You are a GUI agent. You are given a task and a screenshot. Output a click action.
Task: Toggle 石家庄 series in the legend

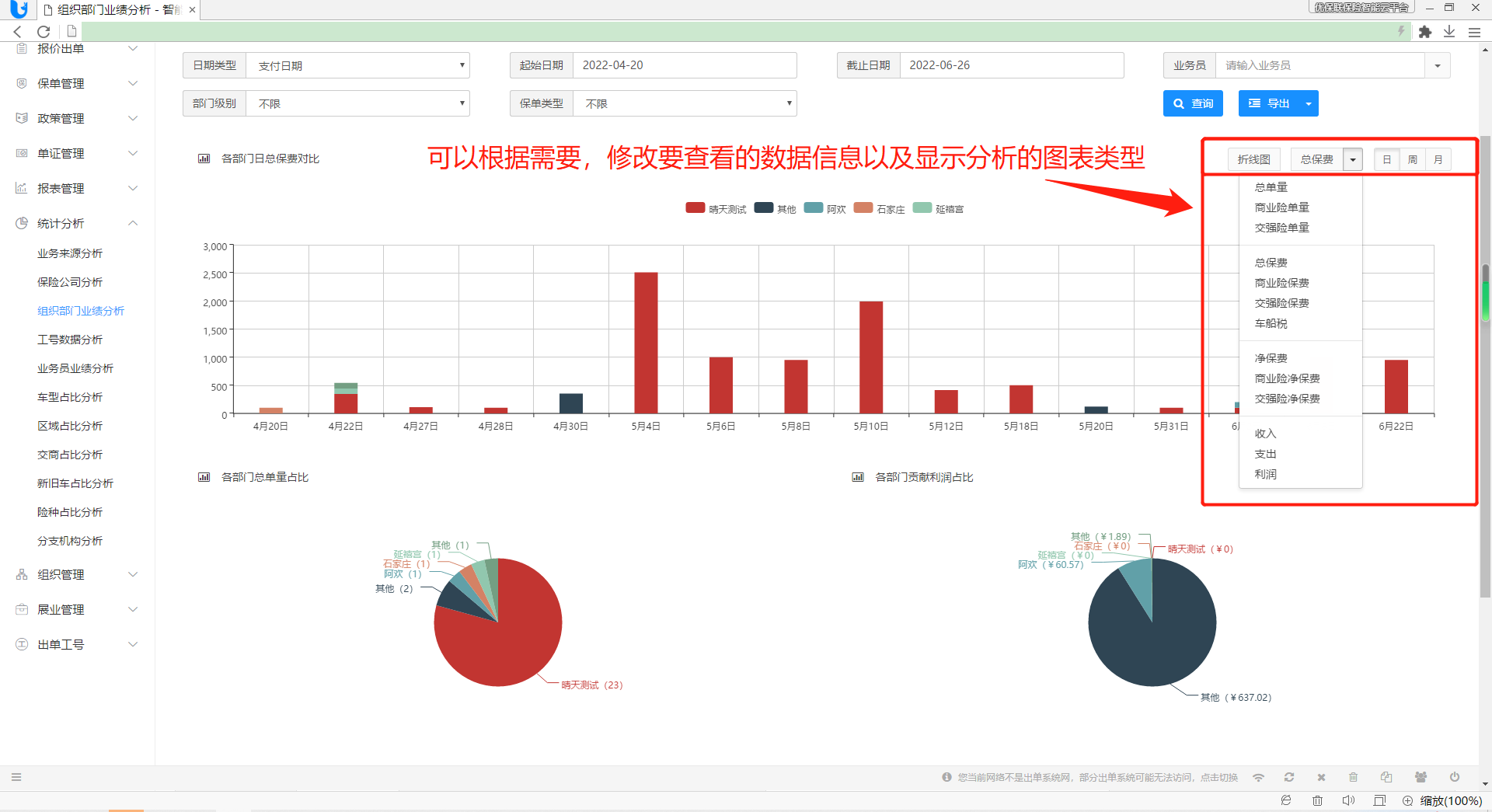pyautogui.click(x=879, y=208)
